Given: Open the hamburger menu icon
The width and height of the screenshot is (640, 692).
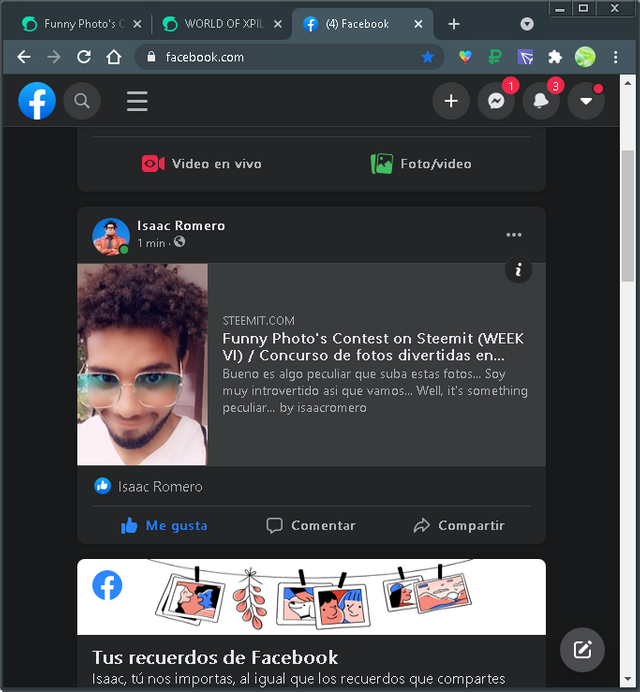Looking at the screenshot, I should click(x=137, y=101).
